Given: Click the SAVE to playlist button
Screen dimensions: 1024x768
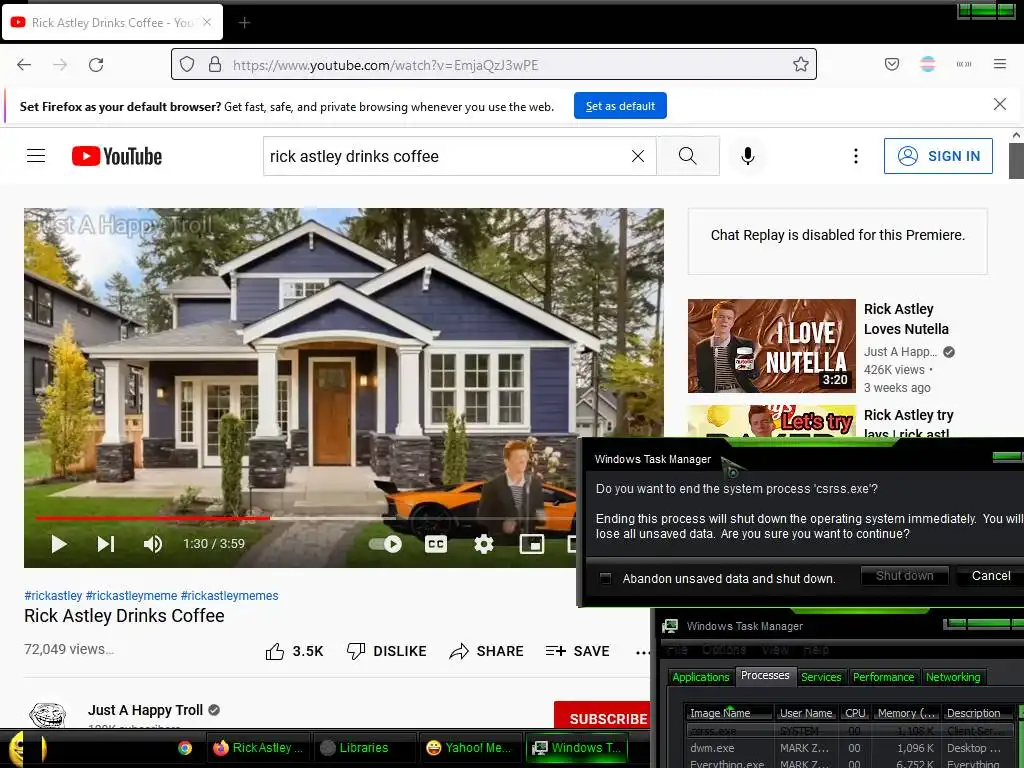Looking at the screenshot, I should [x=577, y=651].
